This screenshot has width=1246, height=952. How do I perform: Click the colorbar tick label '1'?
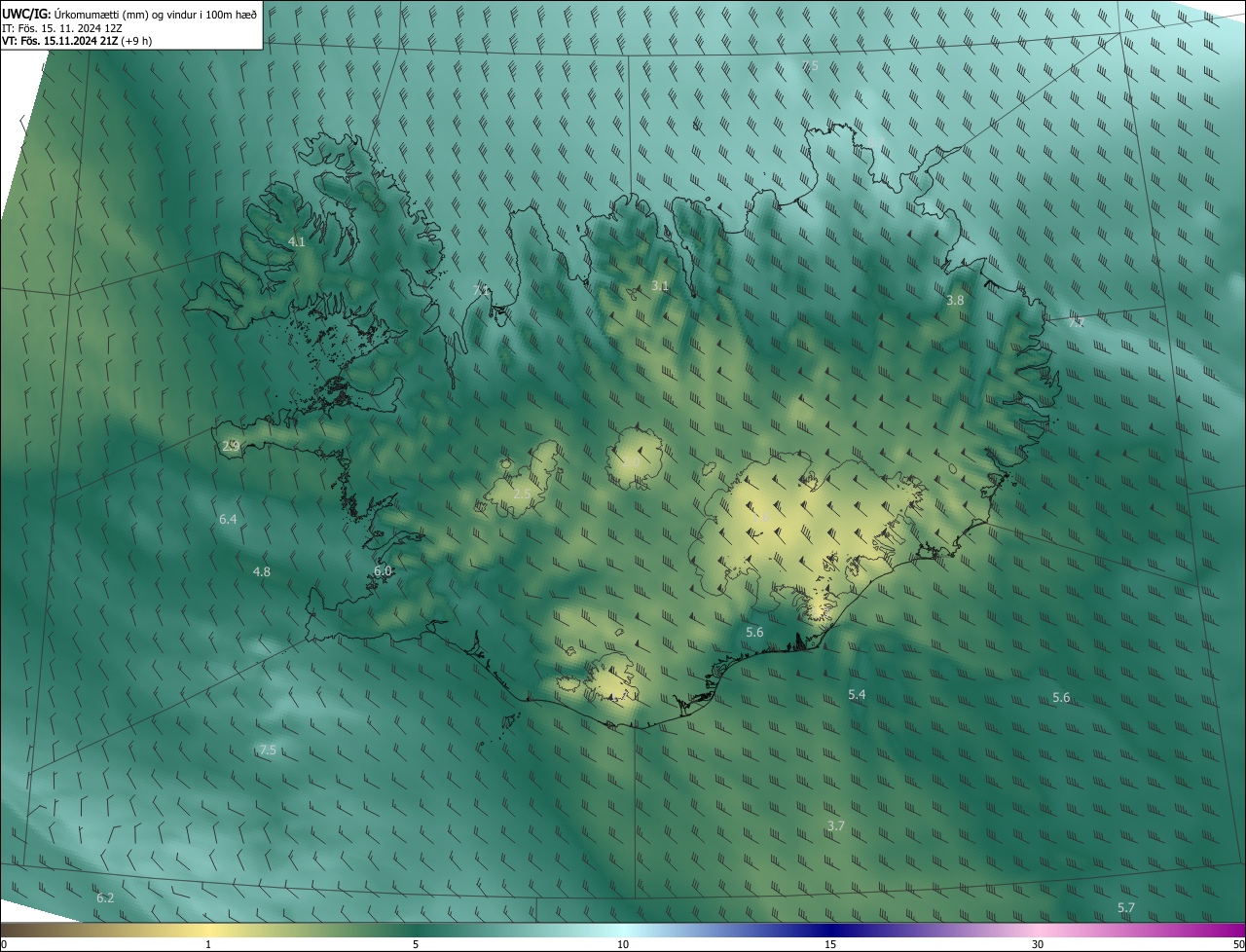tap(208, 945)
